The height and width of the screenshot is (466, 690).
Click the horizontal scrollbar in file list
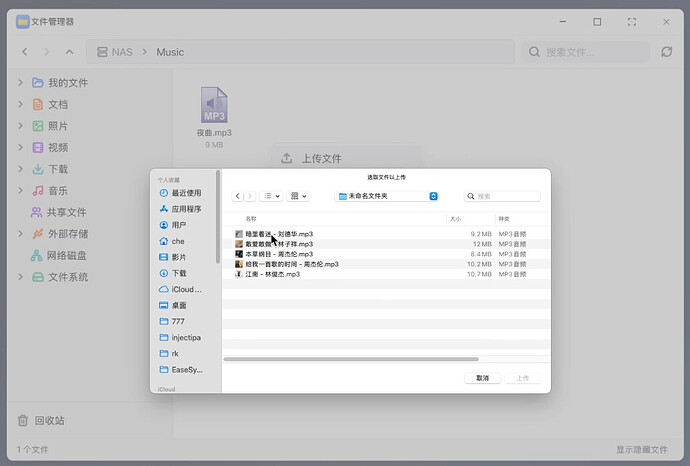click(x=350, y=358)
